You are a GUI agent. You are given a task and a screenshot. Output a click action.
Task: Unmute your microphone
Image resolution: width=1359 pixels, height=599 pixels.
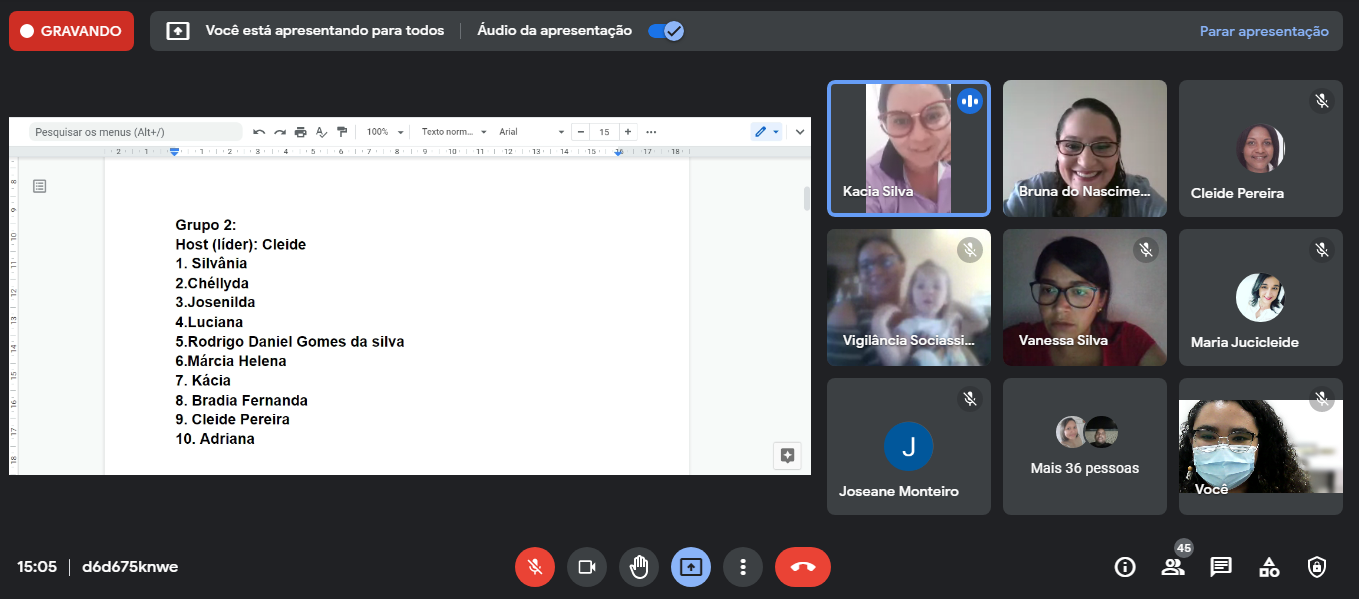535,567
